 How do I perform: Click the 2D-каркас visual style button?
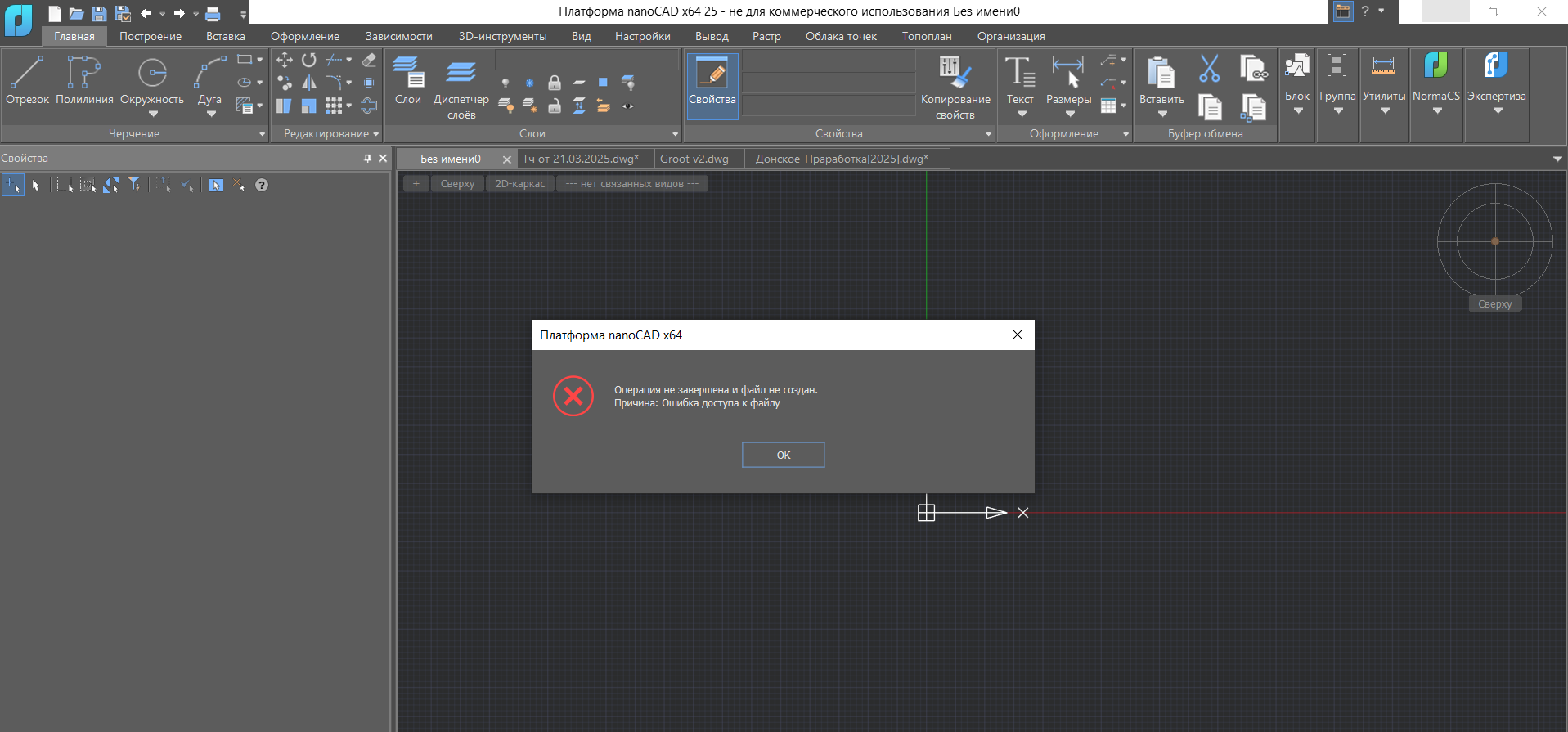click(x=520, y=184)
